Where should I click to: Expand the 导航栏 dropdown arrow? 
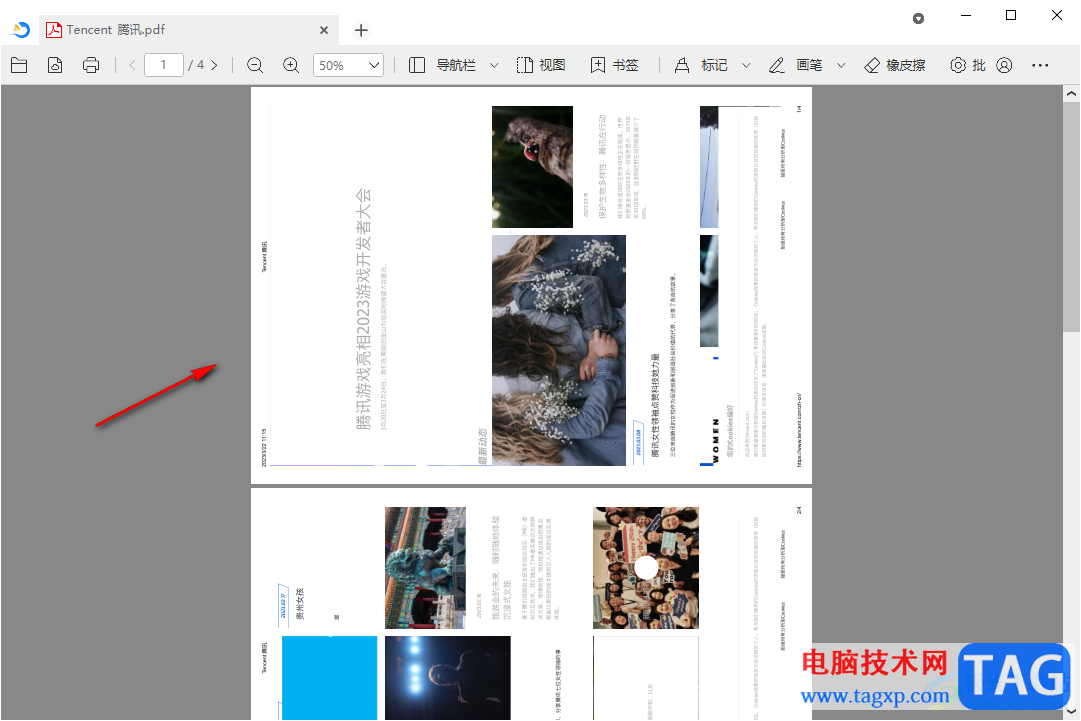(x=494, y=65)
